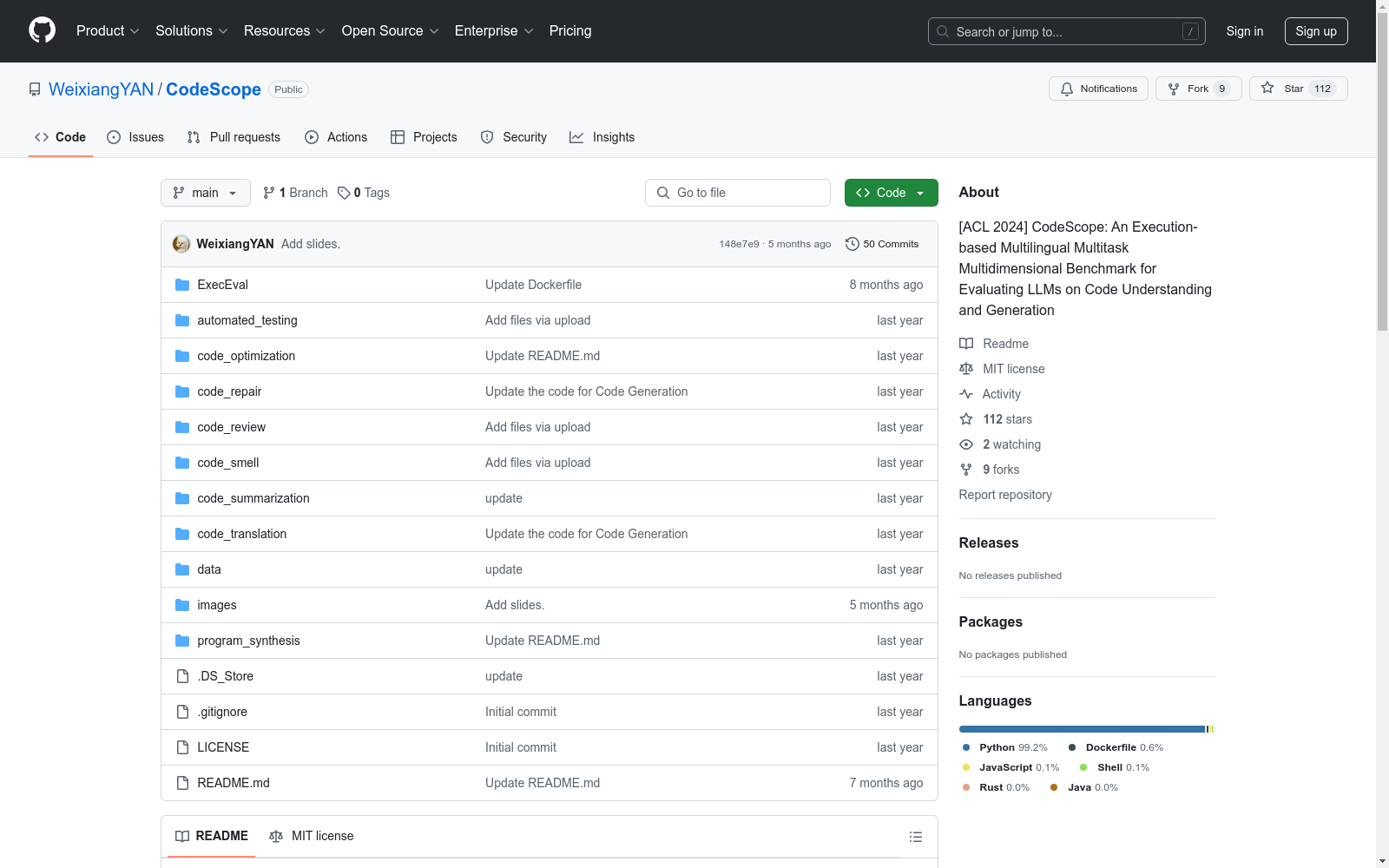The width and height of the screenshot is (1389, 868).
Task: Open the Releases heading link
Action: [989, 543]
